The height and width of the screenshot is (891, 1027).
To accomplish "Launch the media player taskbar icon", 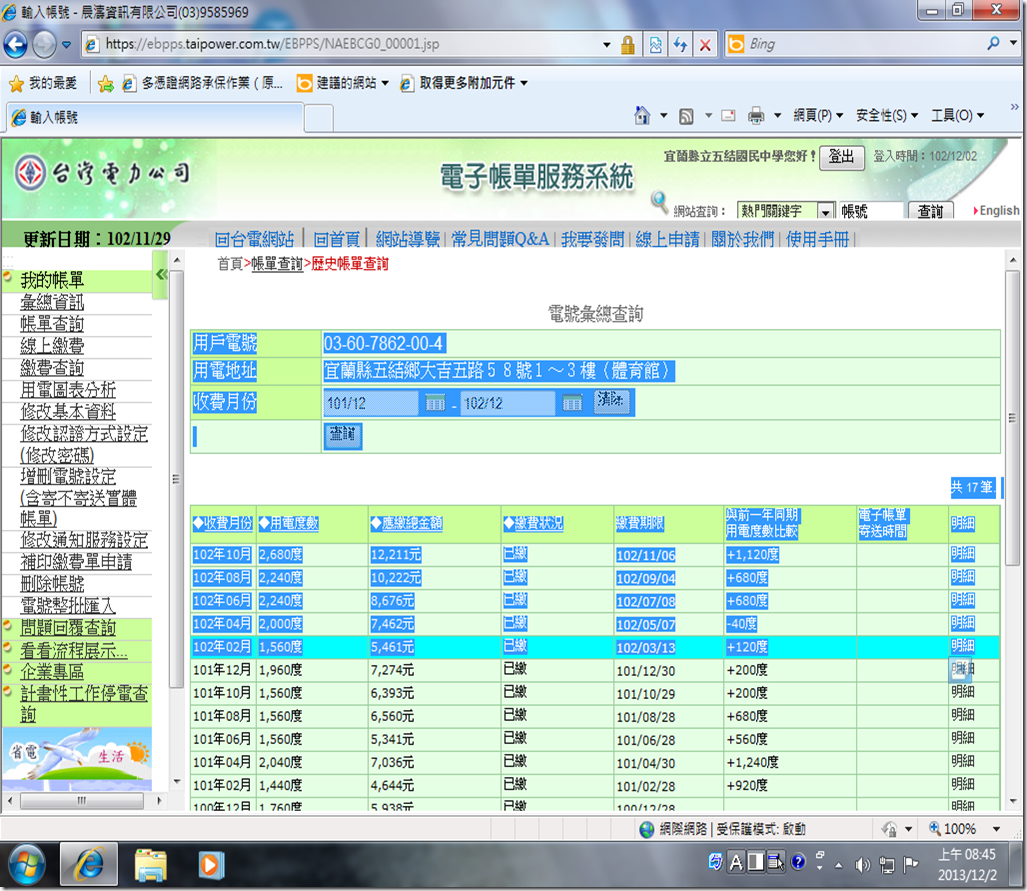I will coord(211,865).
